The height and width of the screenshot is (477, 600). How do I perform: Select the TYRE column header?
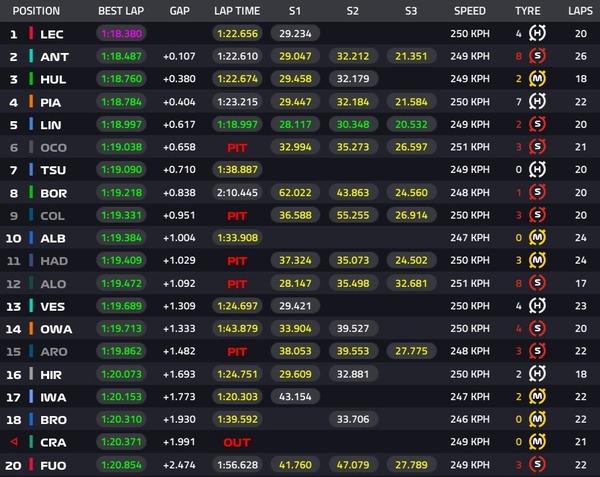[x=527, y=11]
